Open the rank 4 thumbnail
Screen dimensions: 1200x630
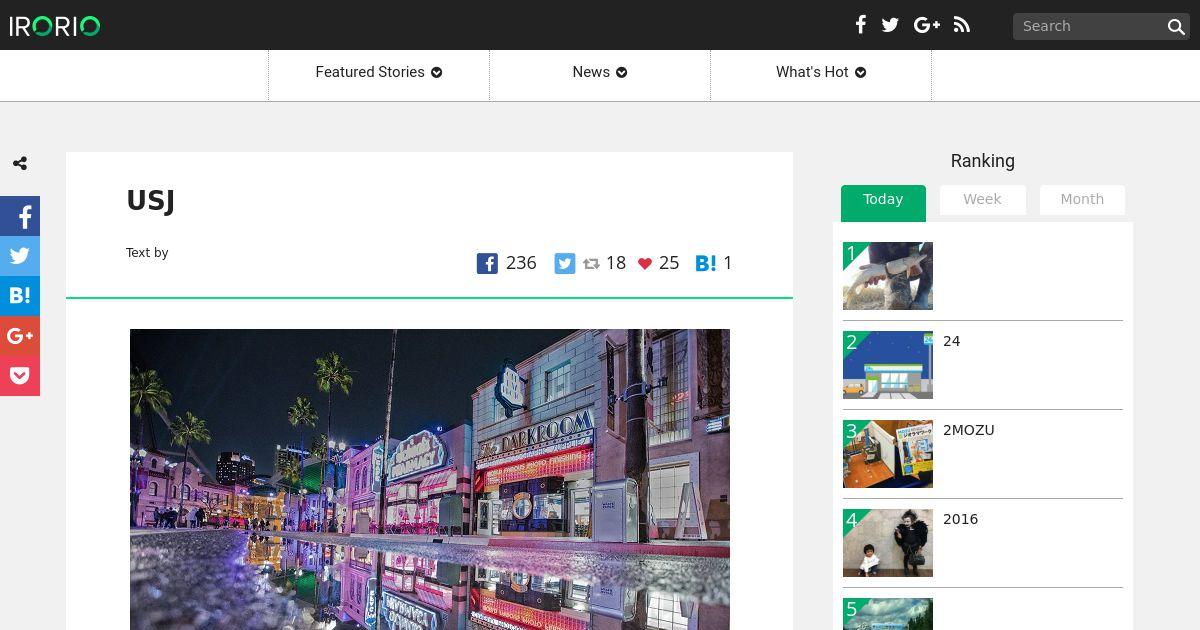(888, 543)
